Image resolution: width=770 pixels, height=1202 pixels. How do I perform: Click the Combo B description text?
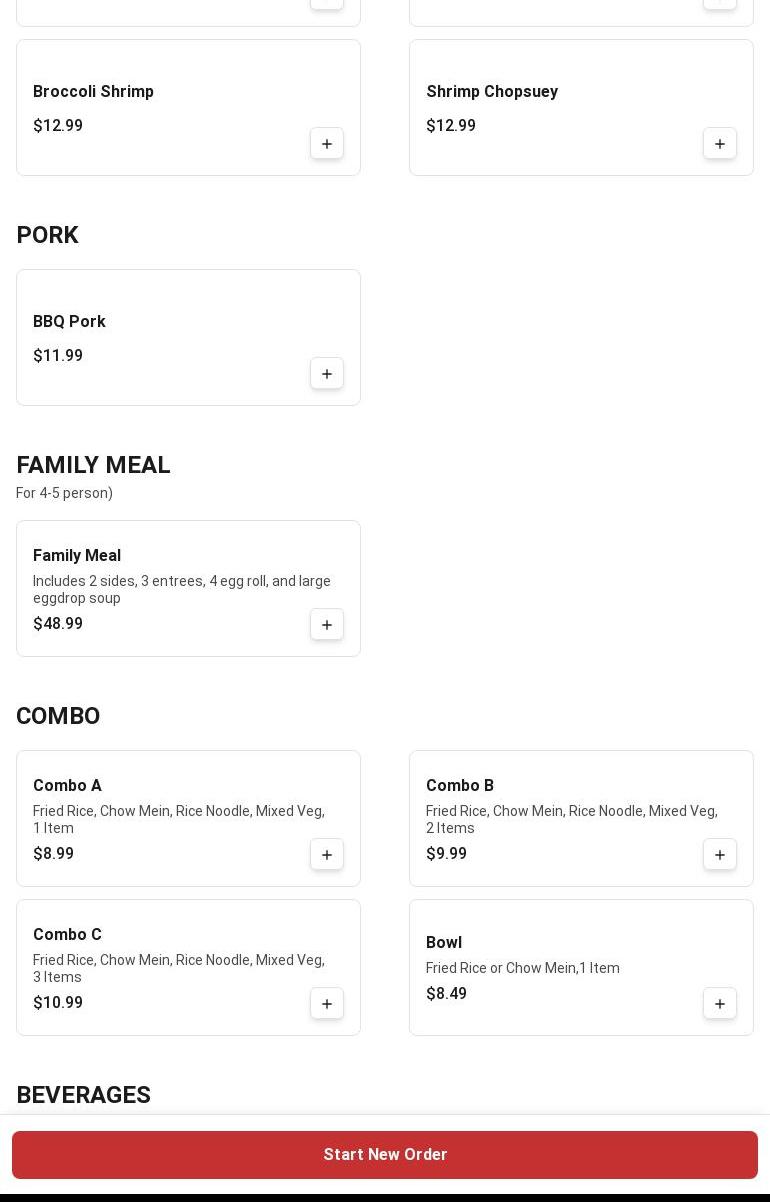(x=571, y=819)
